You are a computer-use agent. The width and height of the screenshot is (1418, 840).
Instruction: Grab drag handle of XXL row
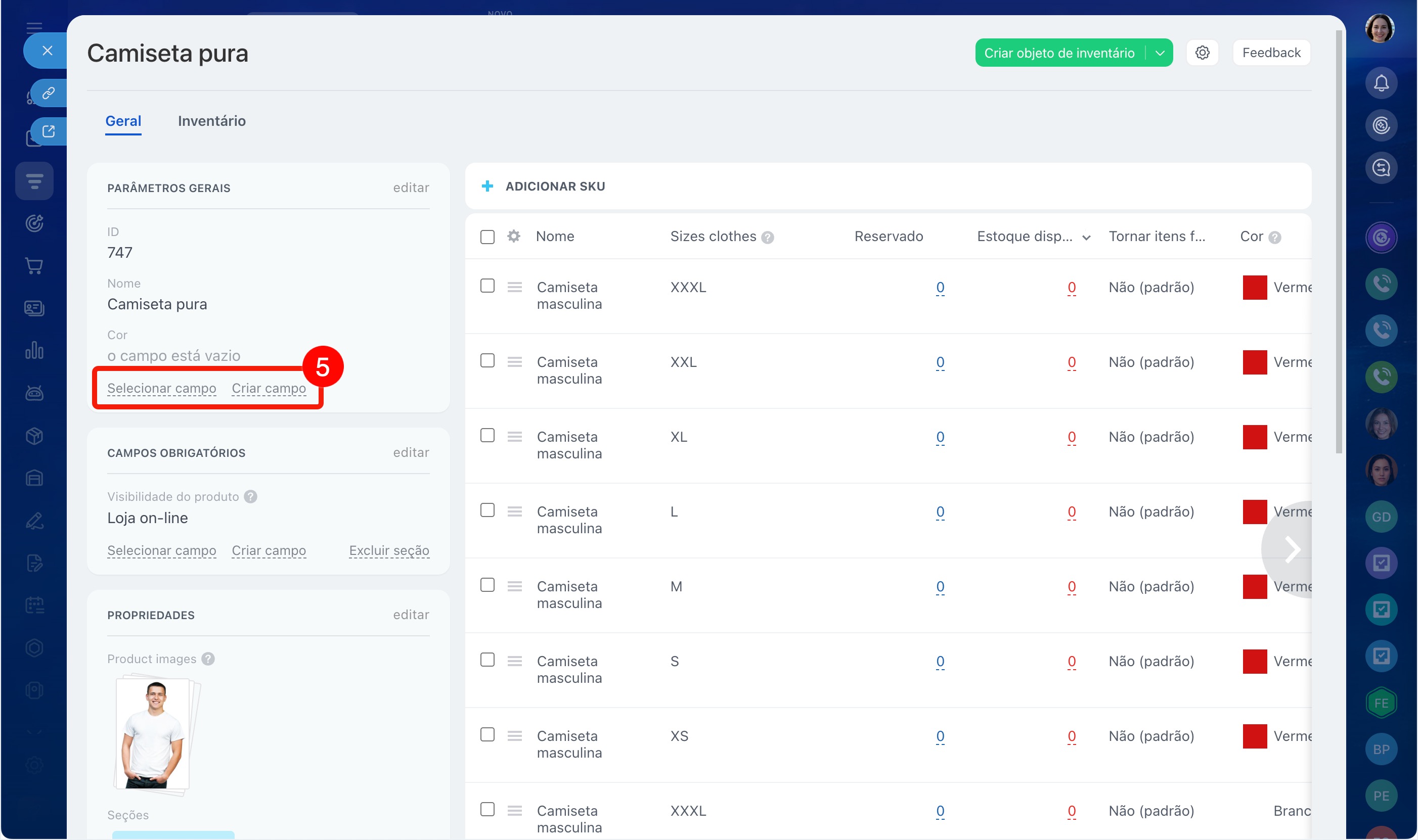point(514,362)
